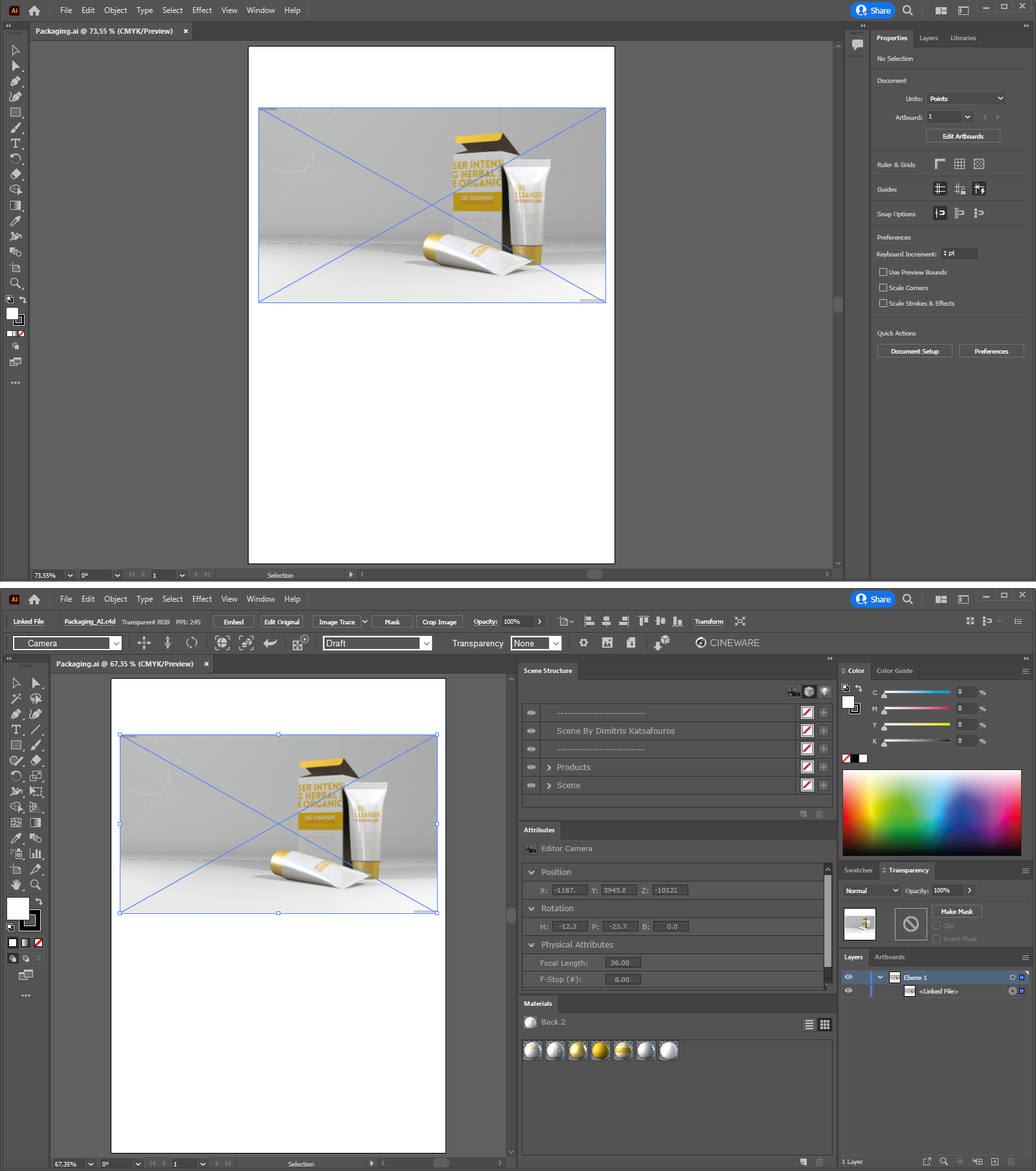Screen dimensions: 1036x1171
Task: Click the Preferences quick action button
Action: (x=991, y=351)
